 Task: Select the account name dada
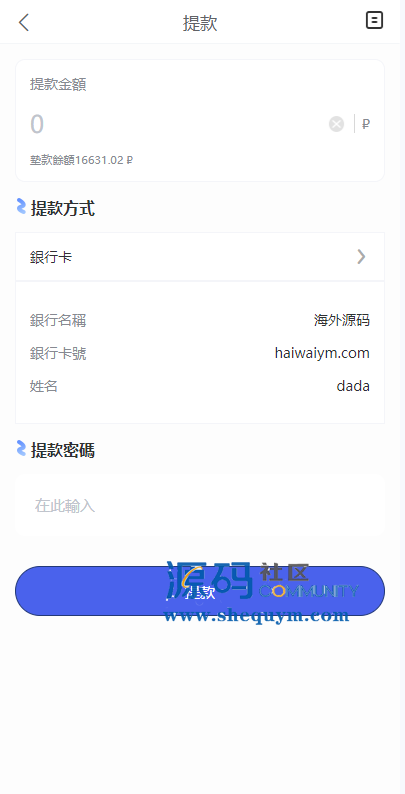353,386
